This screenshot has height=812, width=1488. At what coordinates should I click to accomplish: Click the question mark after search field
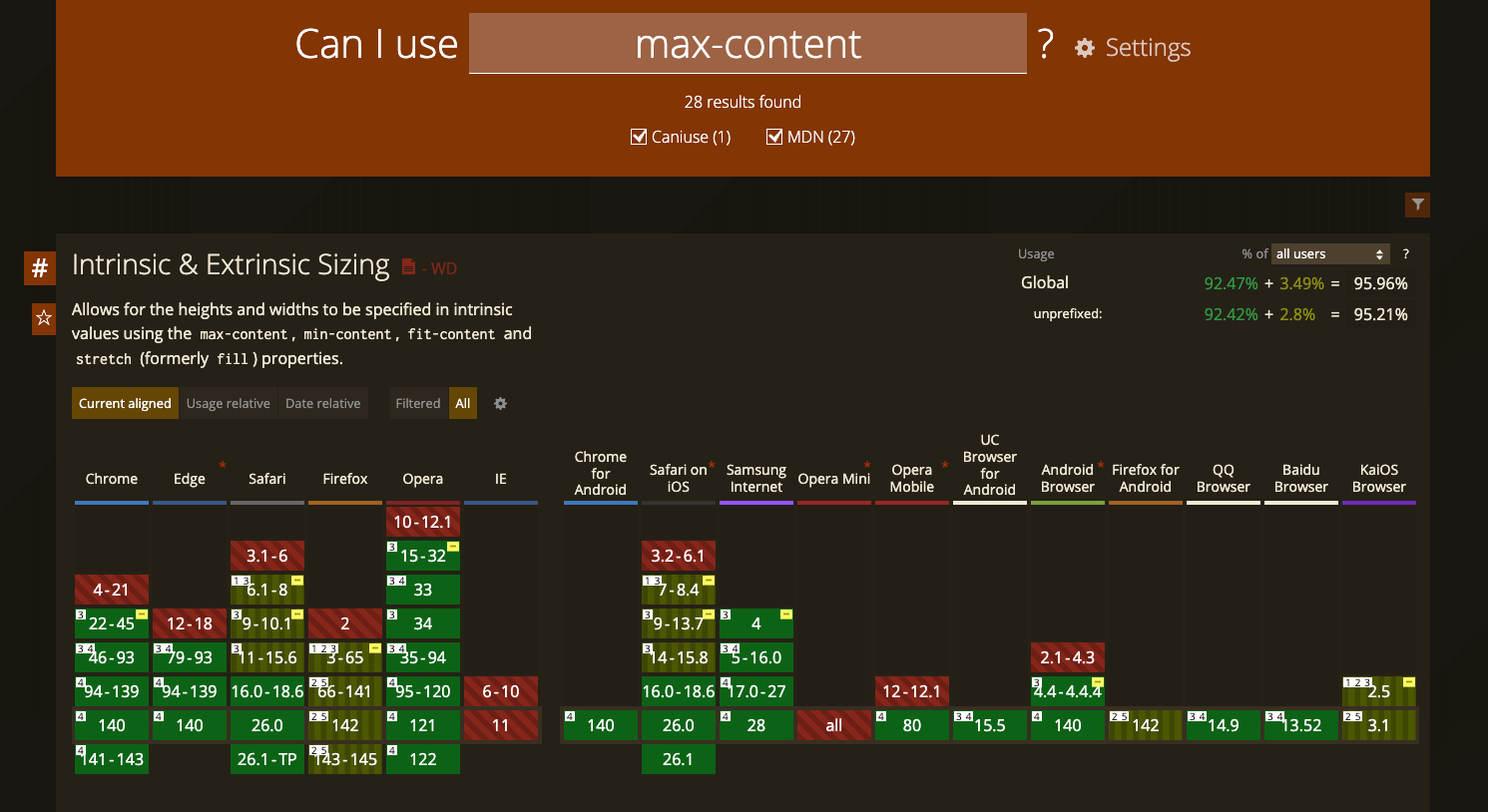[x=1045, y=44]
